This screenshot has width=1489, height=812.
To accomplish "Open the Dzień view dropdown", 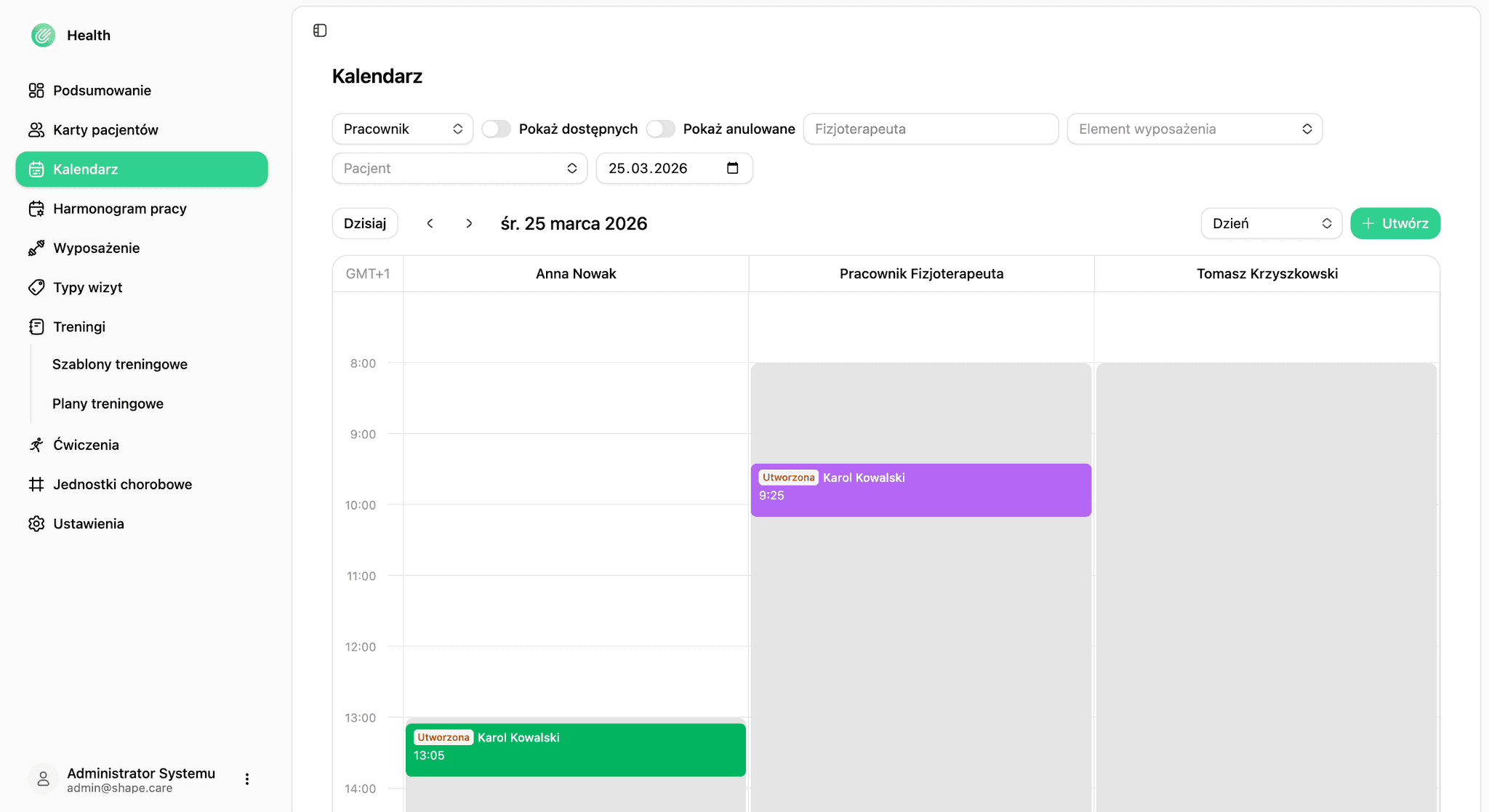I will tap(1272, 223).
